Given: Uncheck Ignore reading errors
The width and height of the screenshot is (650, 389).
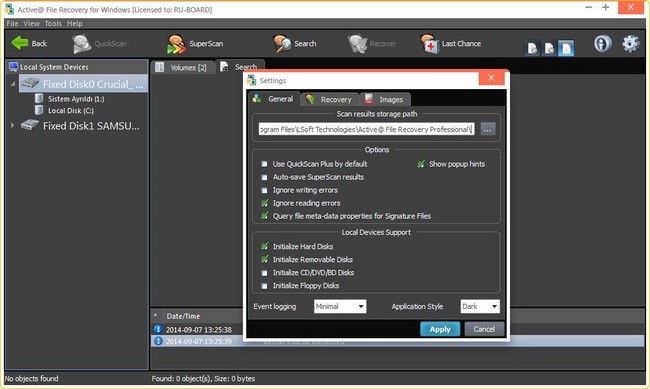Looking at the screenshot, I should [x=264, y=203].
